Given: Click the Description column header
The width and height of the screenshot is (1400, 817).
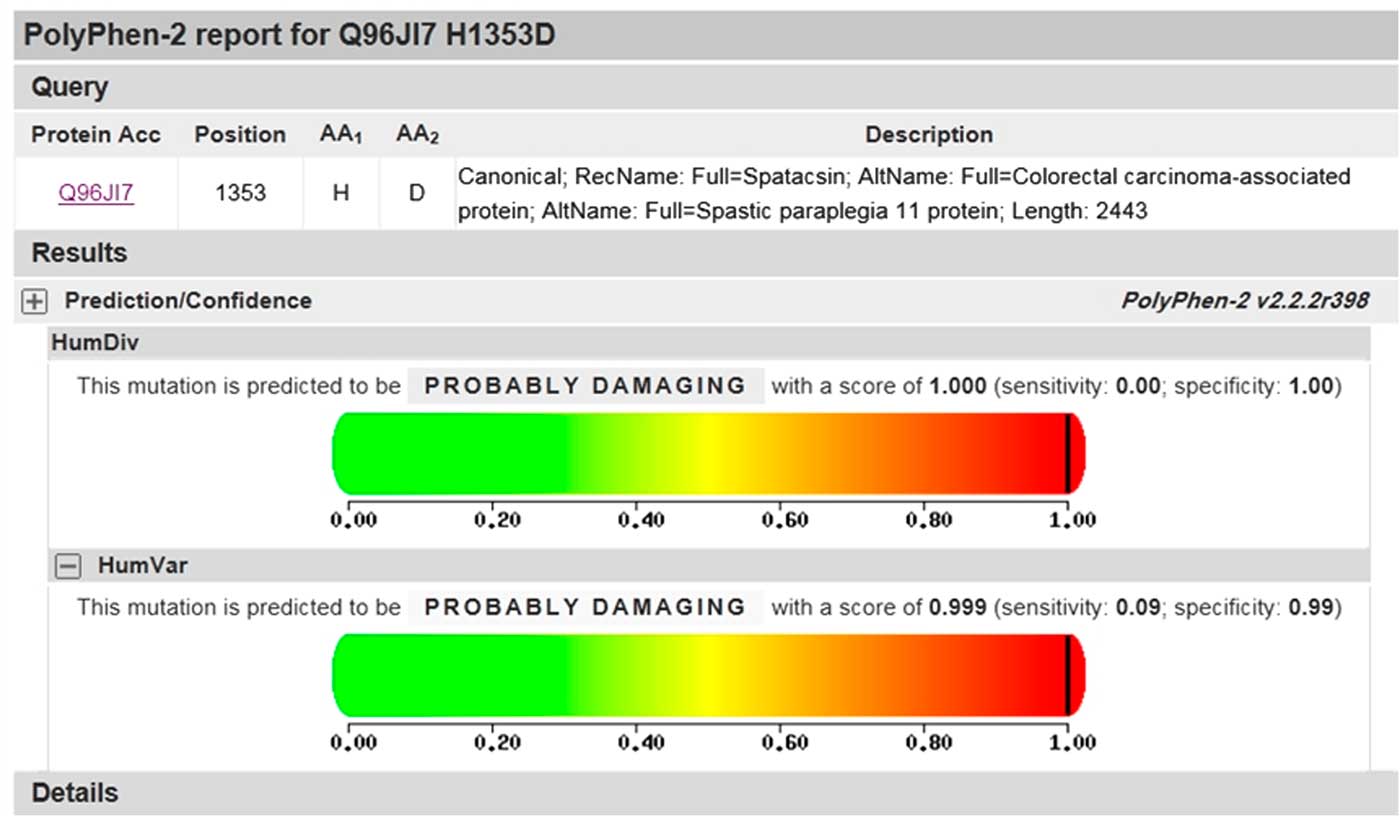Looking at the screenshot, I should click(x=928, y=135).
